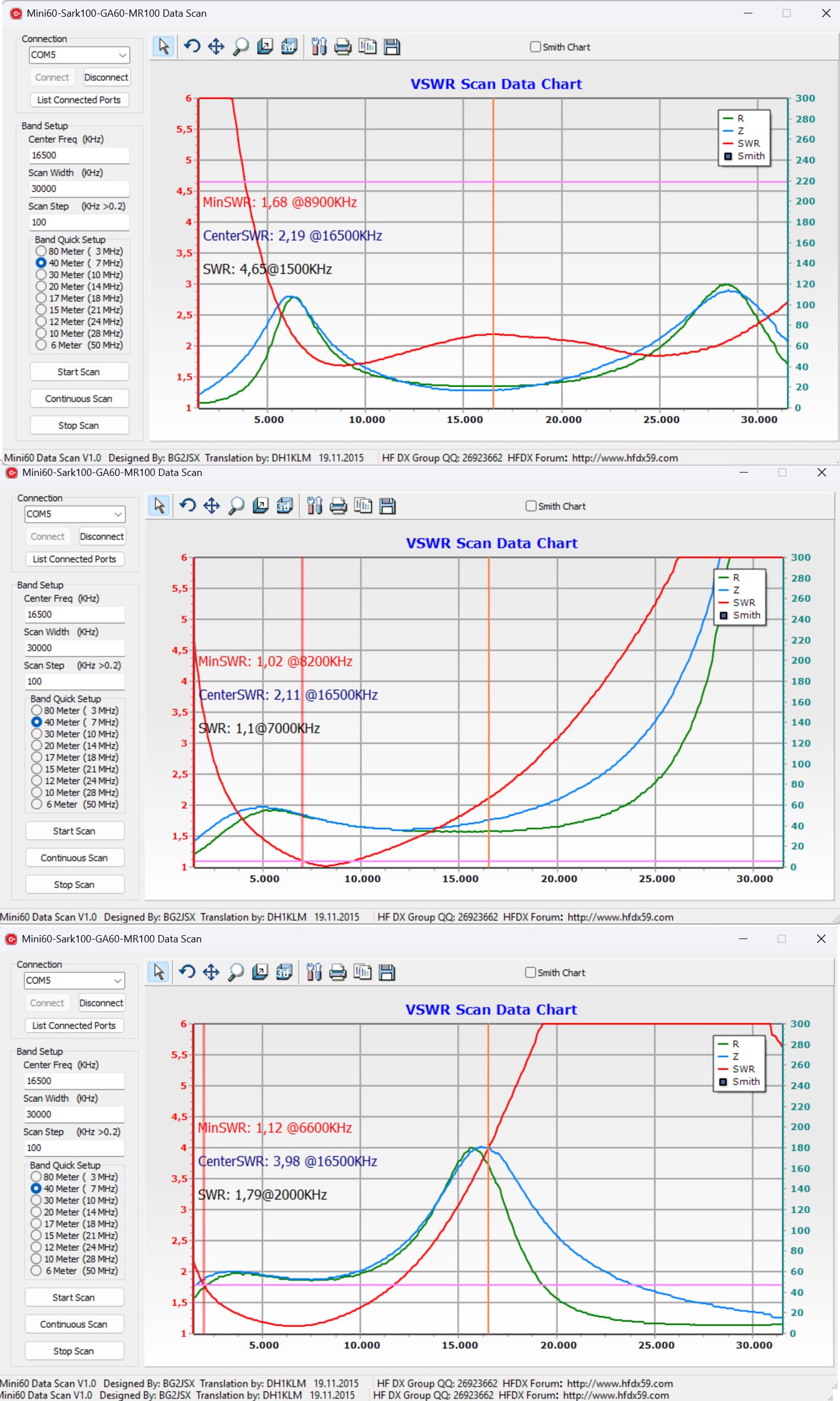The height and width of the screenshot is (1401, 840).
Task: Select 20 Meter band in top window
Action: 41,286
